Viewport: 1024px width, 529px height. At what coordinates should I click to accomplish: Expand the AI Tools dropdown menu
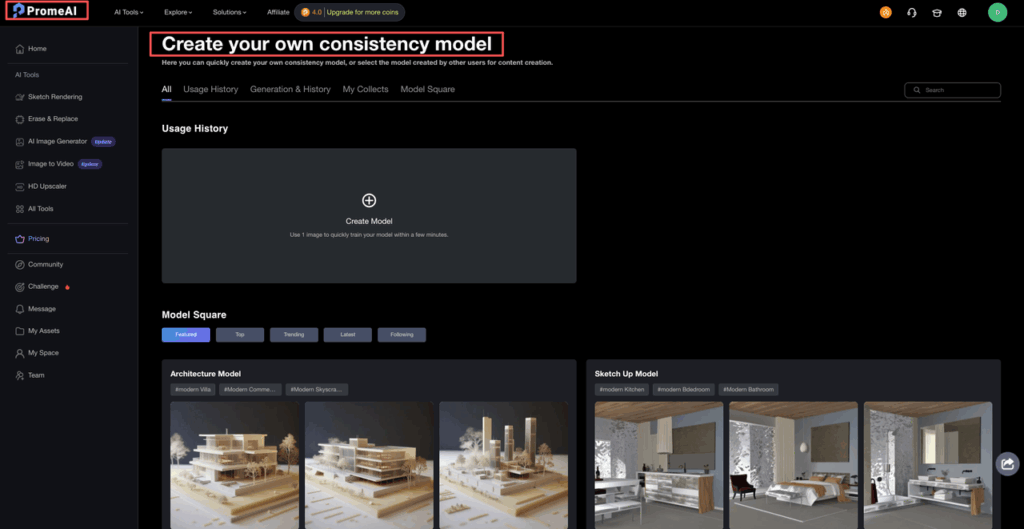129,12
